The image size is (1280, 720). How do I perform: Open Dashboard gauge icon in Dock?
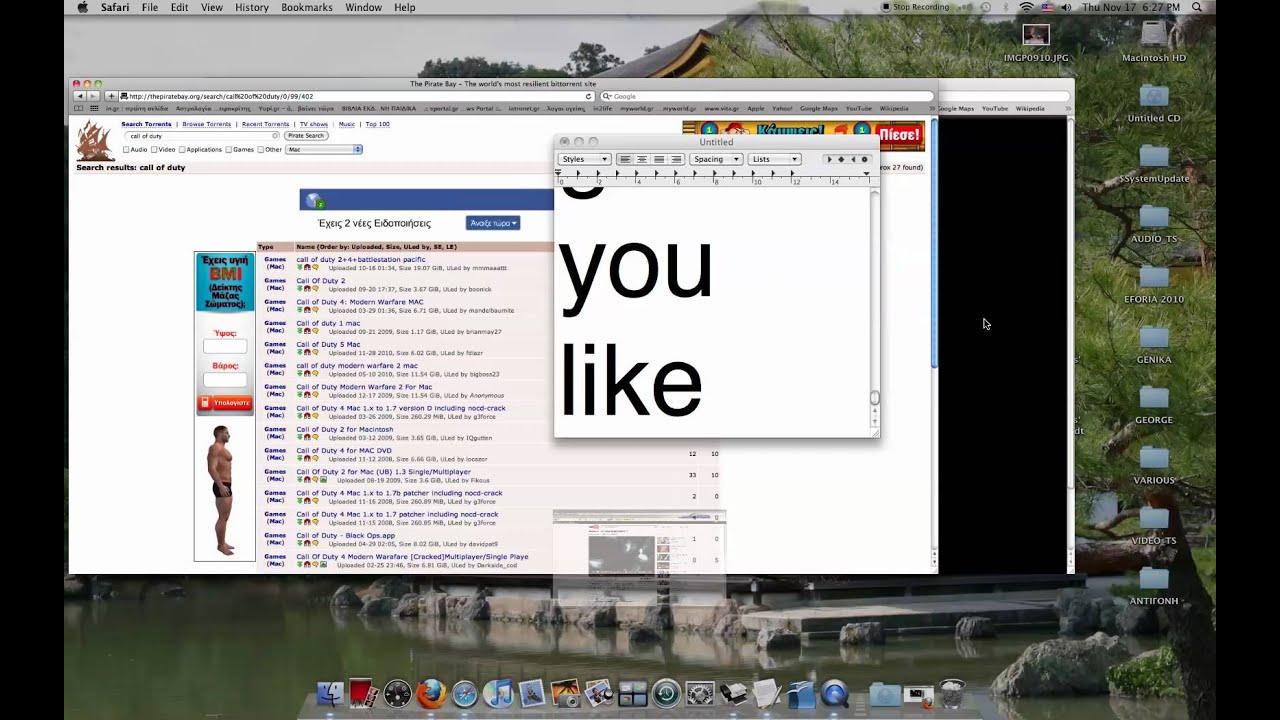397,693
